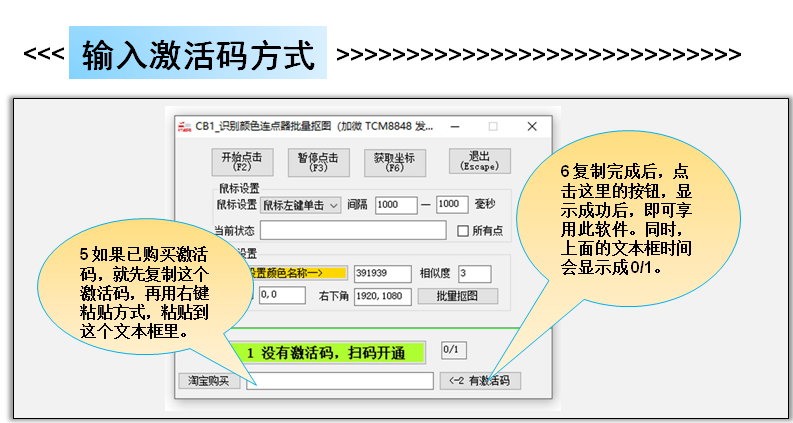Click the 批量抠图 button
The width and height of the screenshot is (793, 423).
(x=458, y=296)
